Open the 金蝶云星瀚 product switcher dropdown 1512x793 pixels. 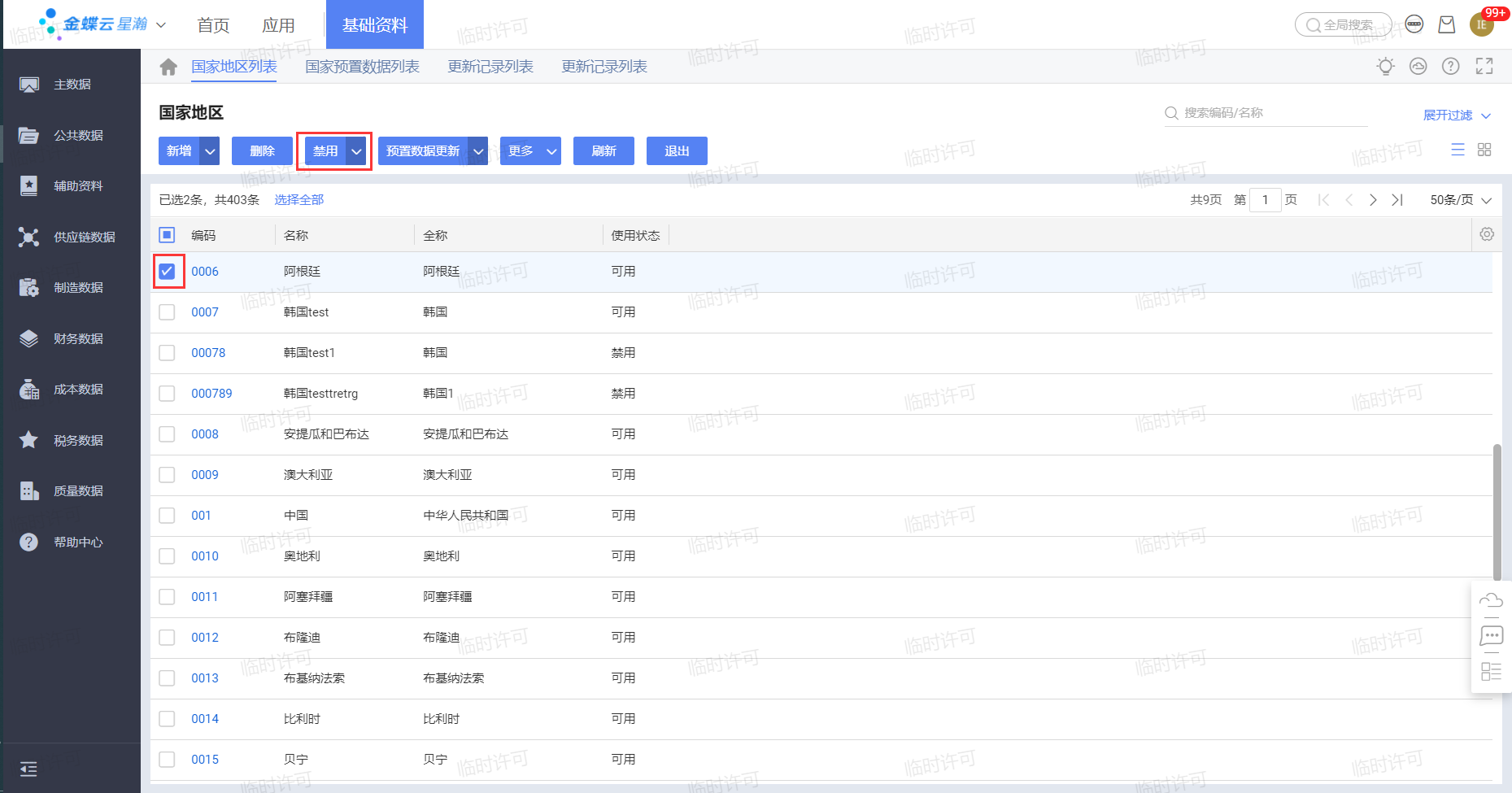pyautogui.click(x=161, y=25)
